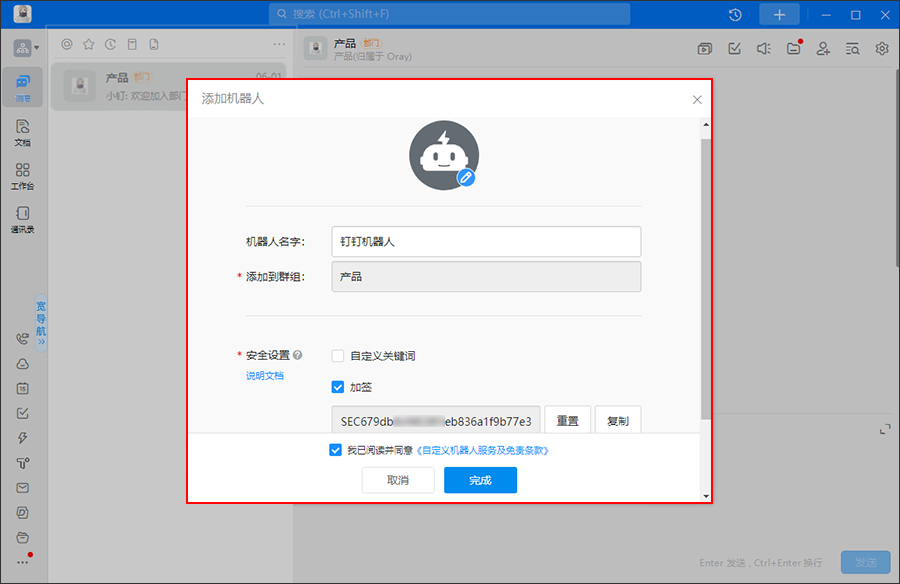Click the SEC secret key field
Image resolution: width=900 pixels, height=584 pixels.
coord(436,420)
